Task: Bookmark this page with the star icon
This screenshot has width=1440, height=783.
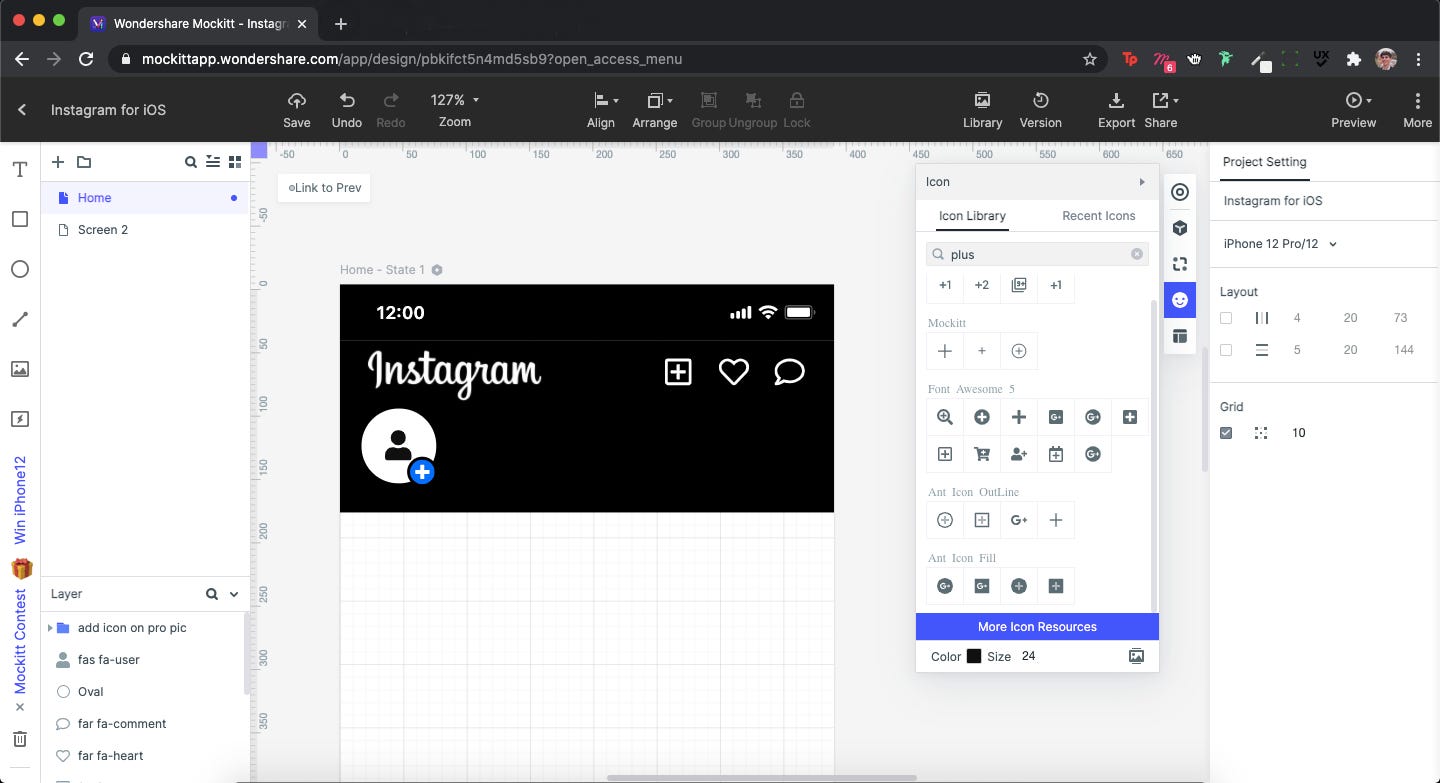Action: tap(1090, 59)
